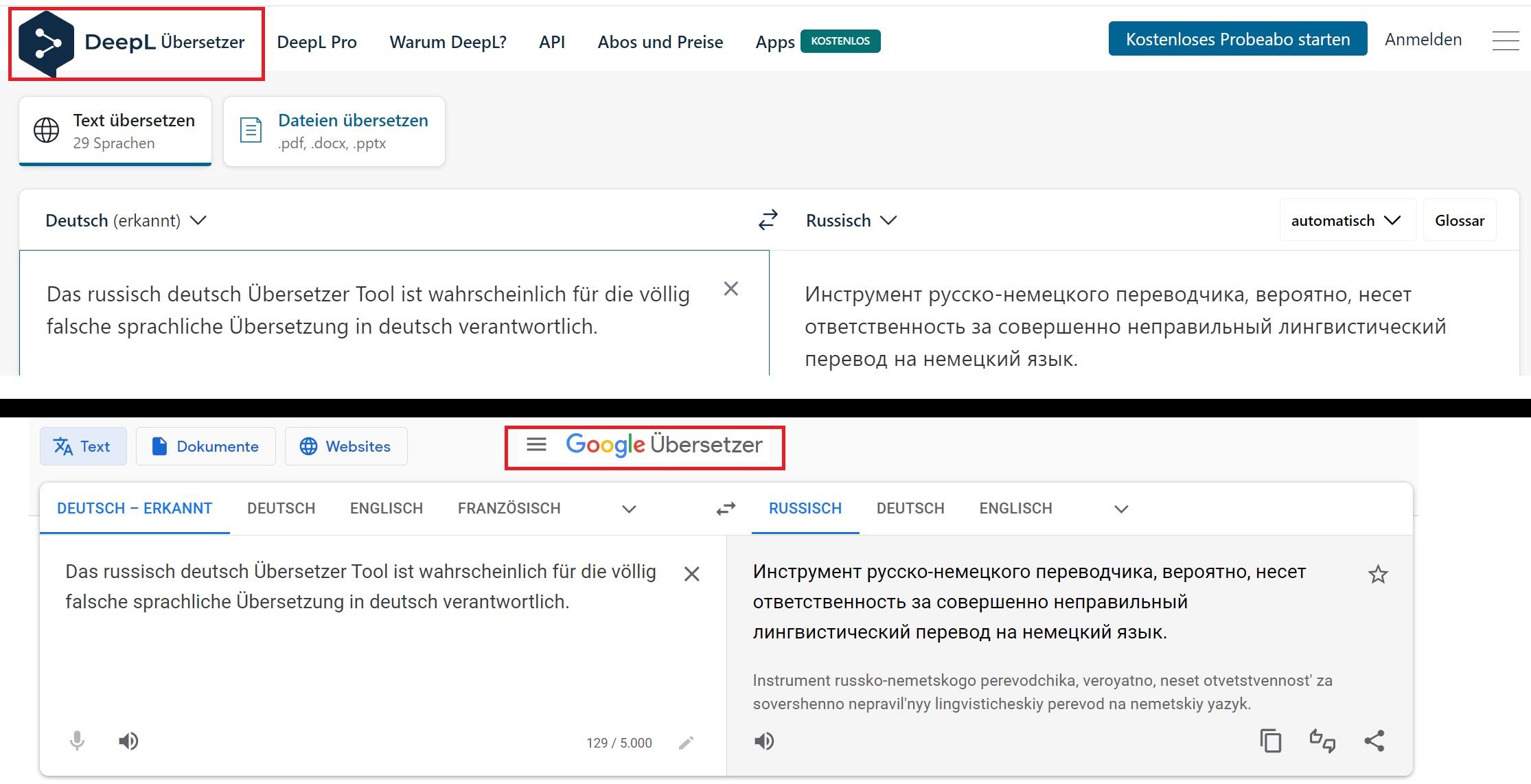The width and height of the screenshot is (1531, 784).
Task: Switch to Google Websites mode
Action: pos(346,446)
